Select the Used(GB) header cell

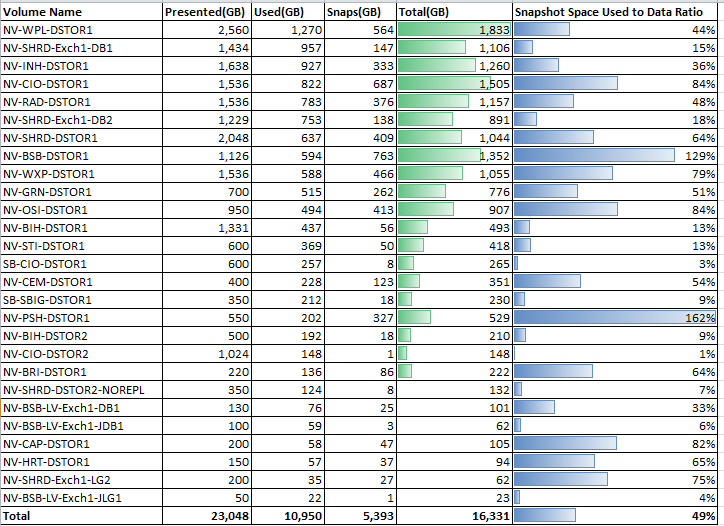point(288,12)
